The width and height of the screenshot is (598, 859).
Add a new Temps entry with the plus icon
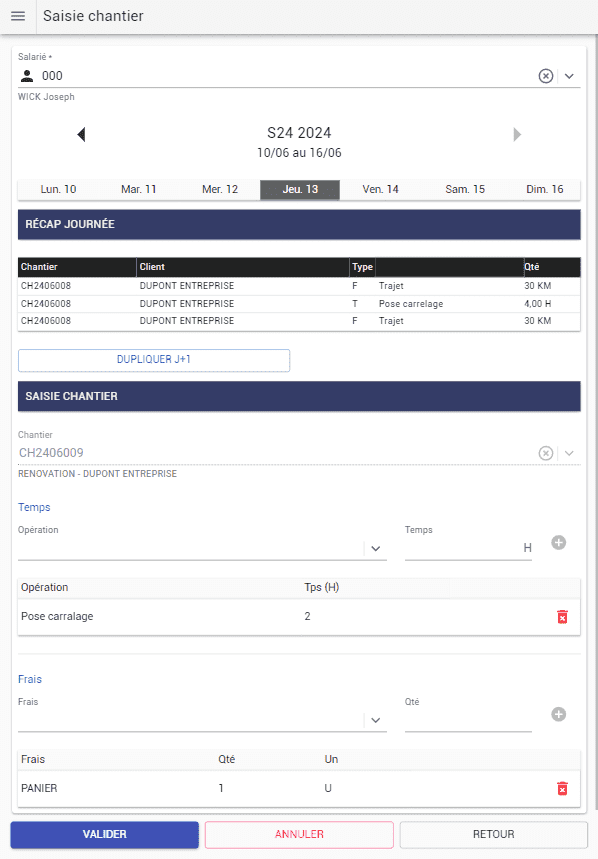tap(559, 542)
